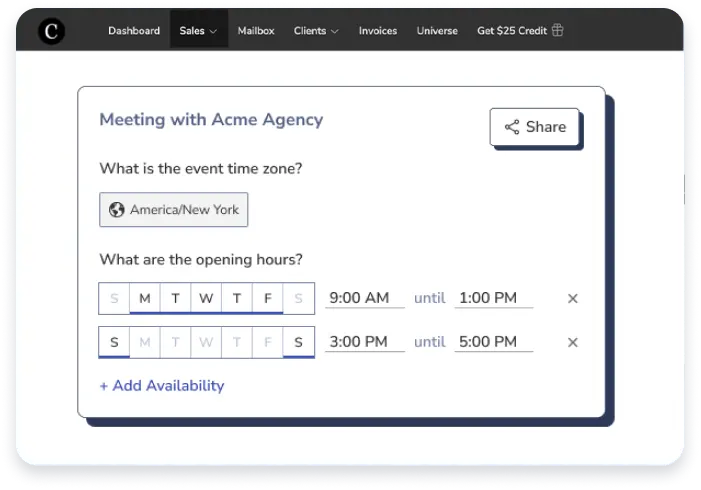
Task: Edit the 9:00 AM start time
Action: tap(365, 298)
